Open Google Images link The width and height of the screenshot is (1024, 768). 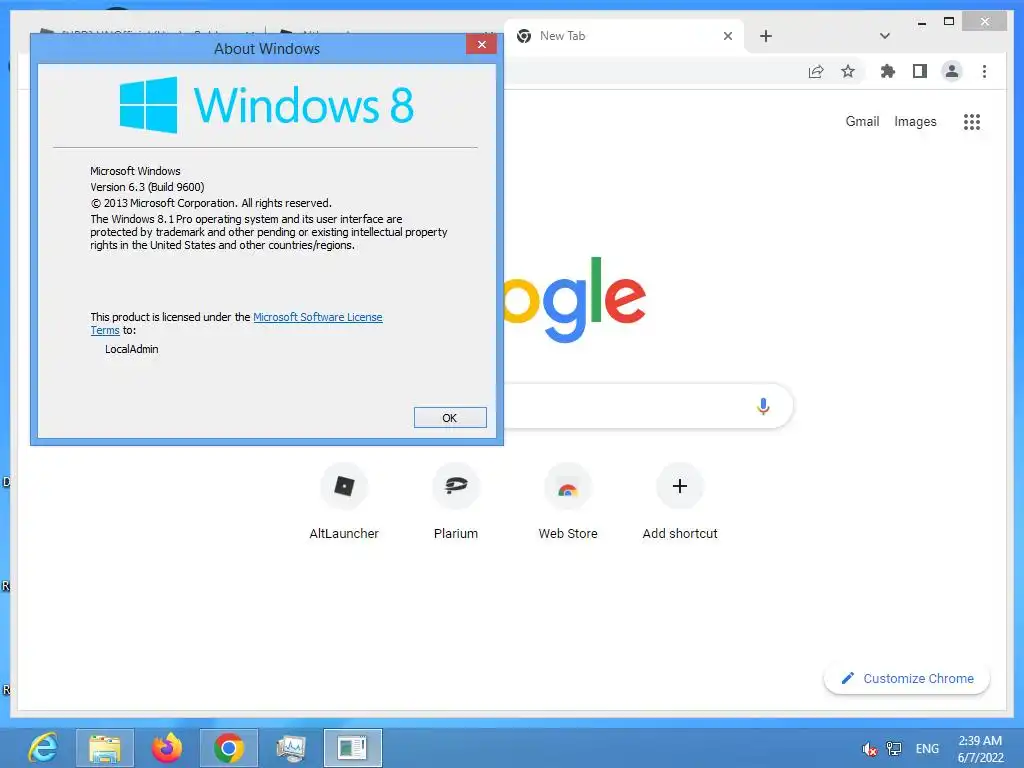pos(915,121)
